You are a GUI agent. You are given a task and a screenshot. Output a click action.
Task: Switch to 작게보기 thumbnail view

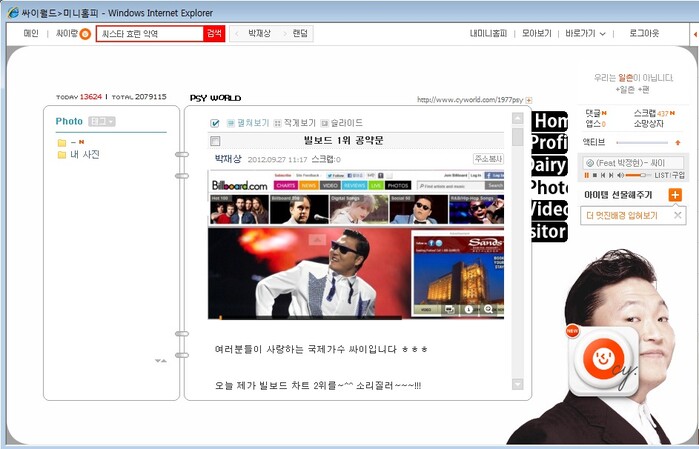(x=294, y=123)
